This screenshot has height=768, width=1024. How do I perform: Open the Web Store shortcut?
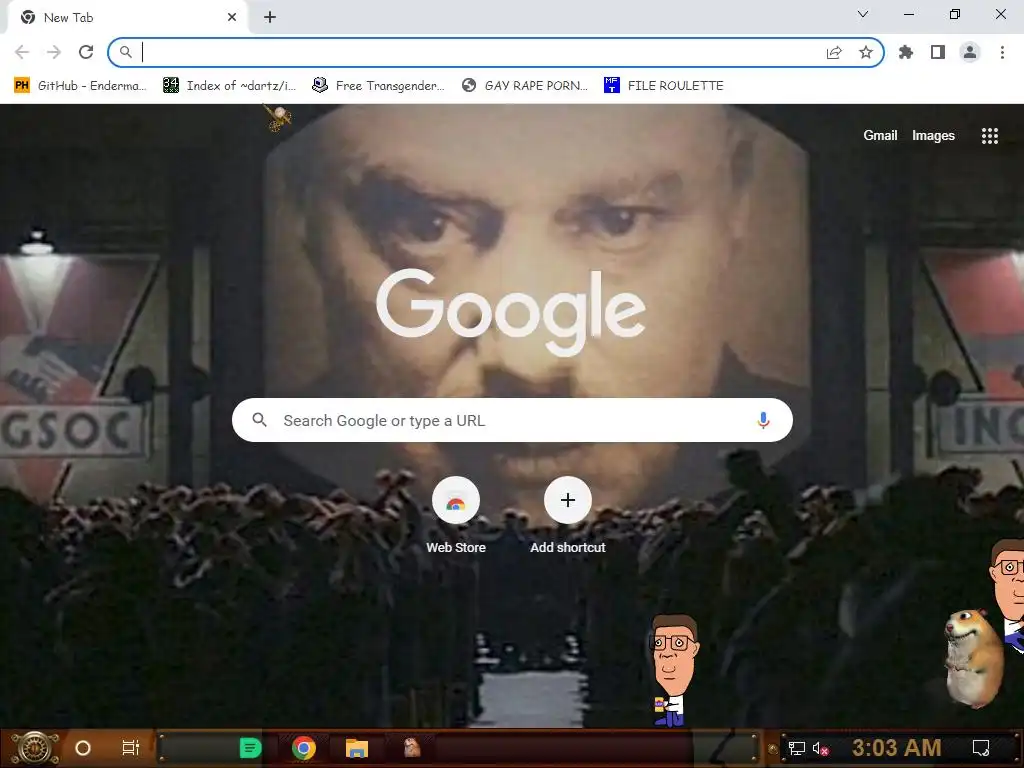[456, 516]
